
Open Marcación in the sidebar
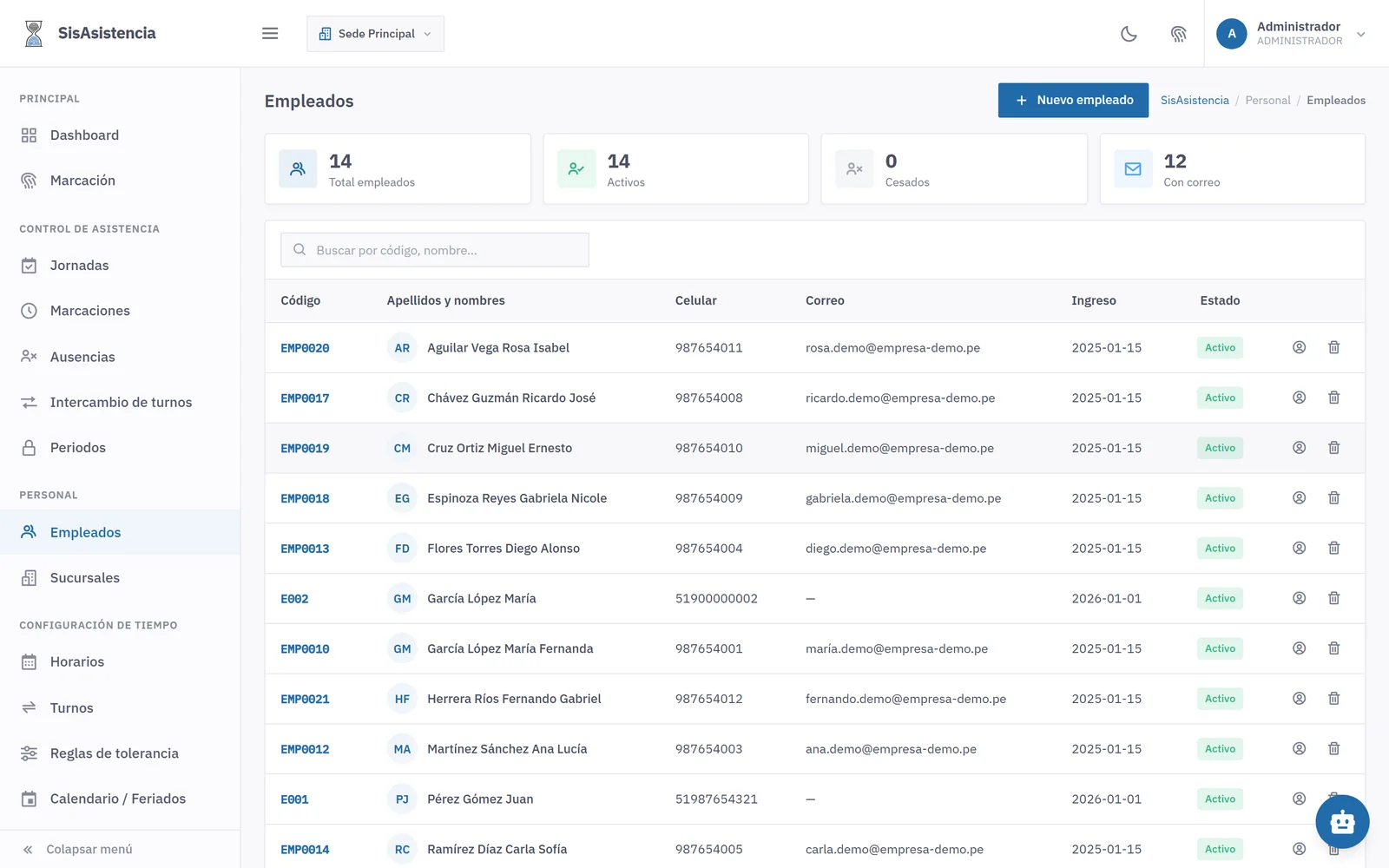tap(120, 181)
